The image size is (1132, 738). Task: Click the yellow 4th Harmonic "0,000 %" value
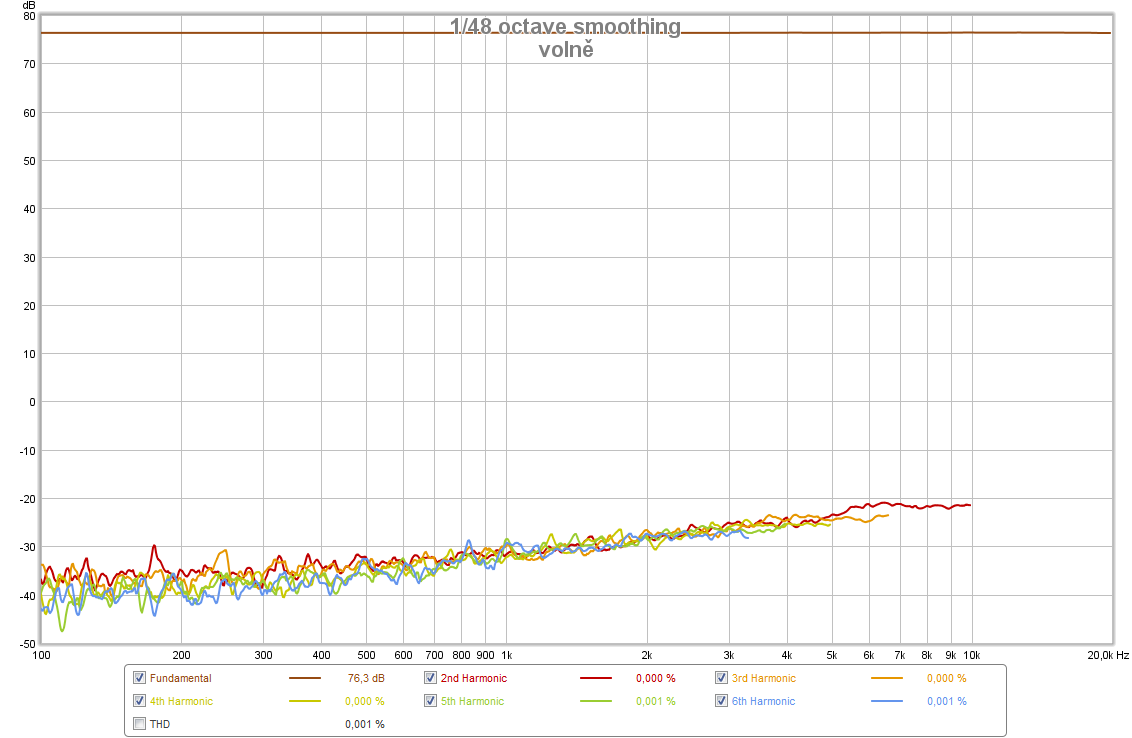click(365, 701)
